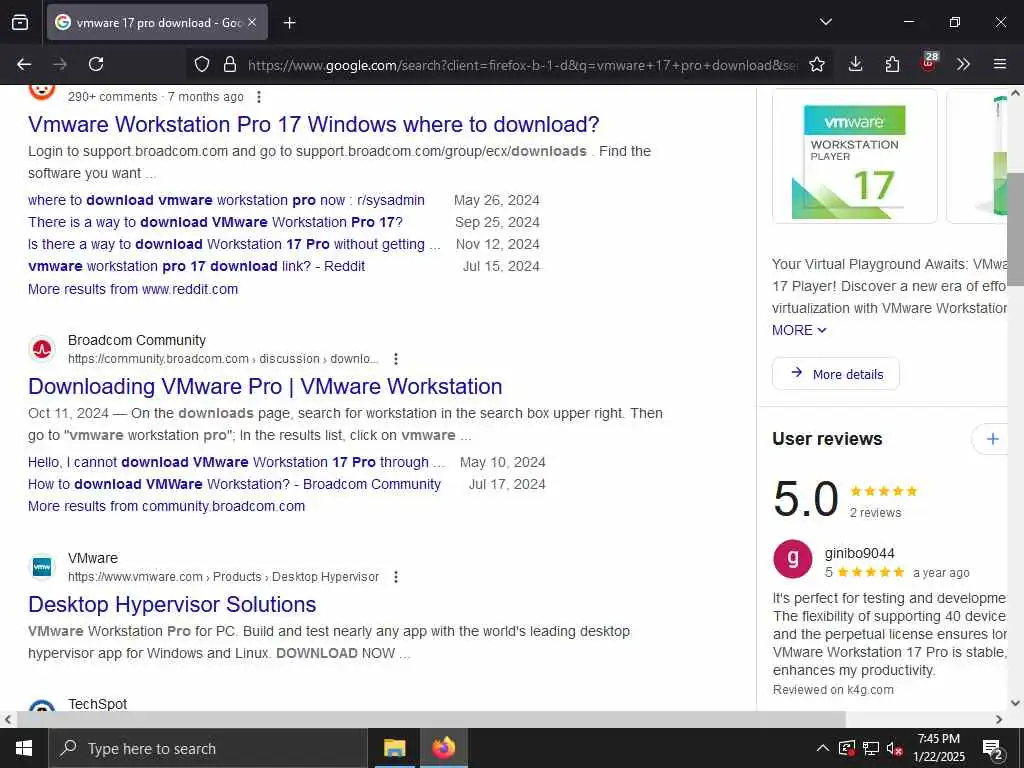Open Downloading VMware Pro | VMware Workstation result
1024x768 pixels.
click(265, 386)
